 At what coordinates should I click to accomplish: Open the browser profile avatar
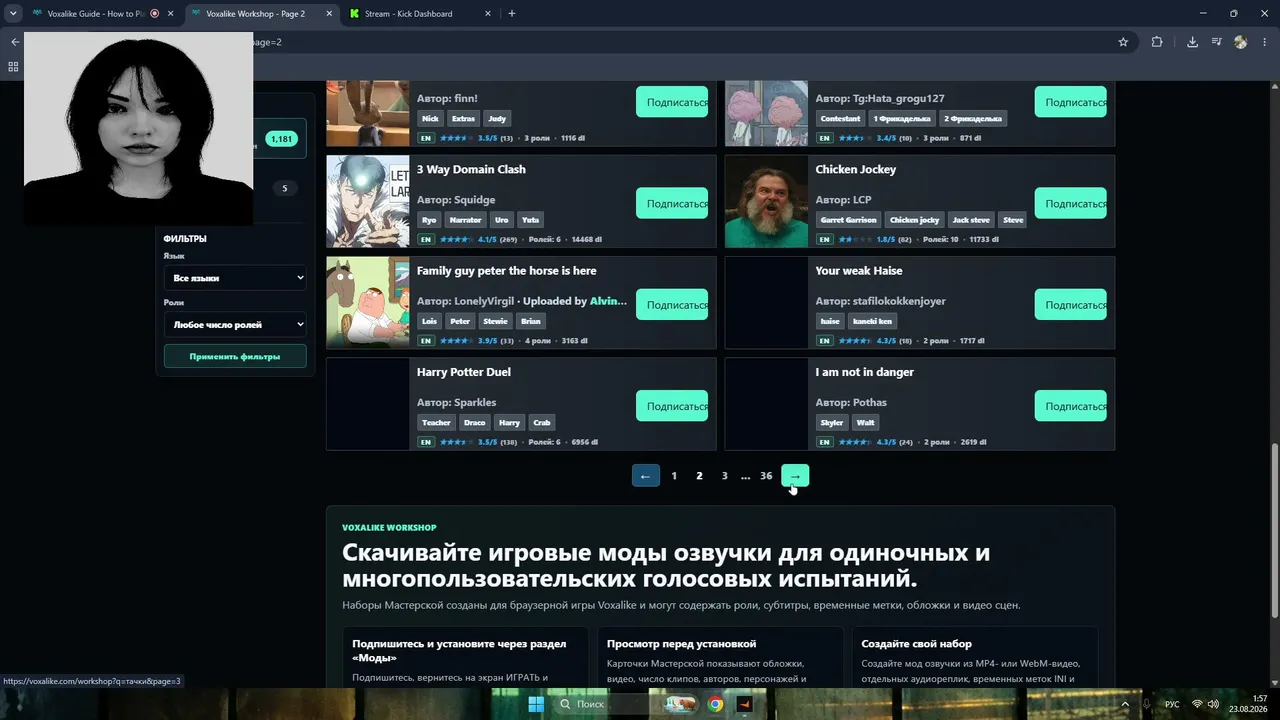pos(1241,42)
